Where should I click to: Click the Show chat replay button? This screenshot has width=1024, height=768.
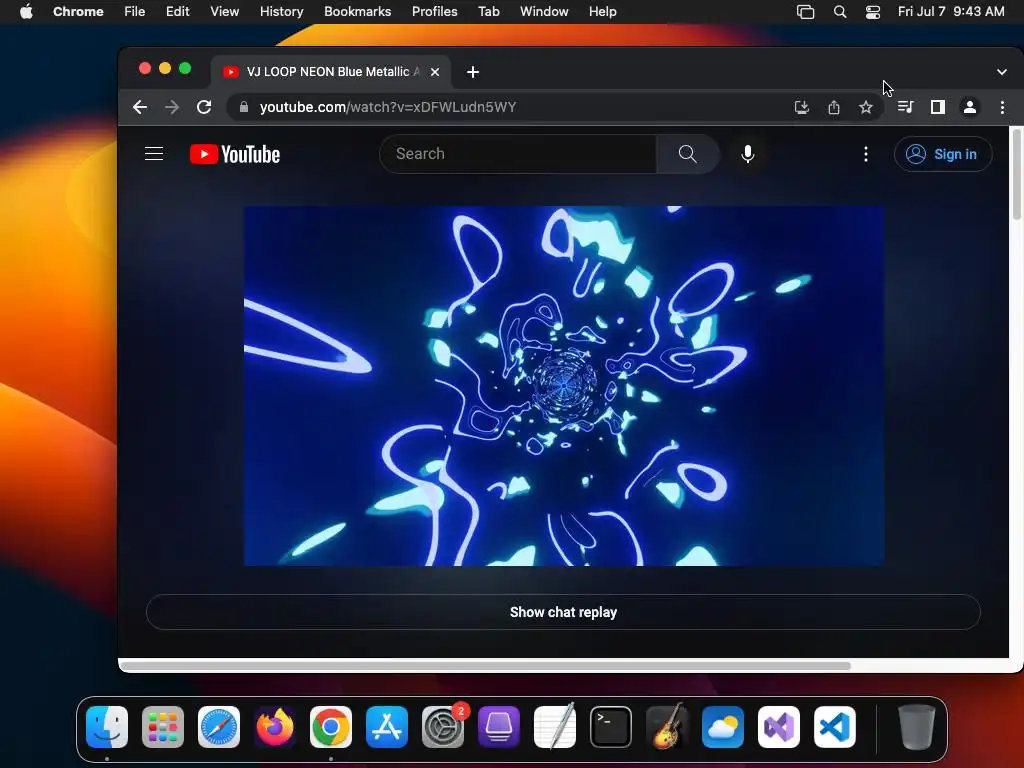coord(563,612)
